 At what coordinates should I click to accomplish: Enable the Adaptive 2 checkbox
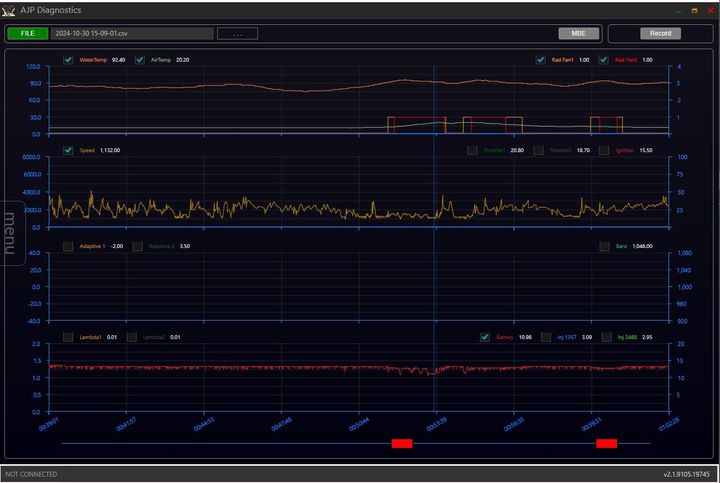(137, 247)
